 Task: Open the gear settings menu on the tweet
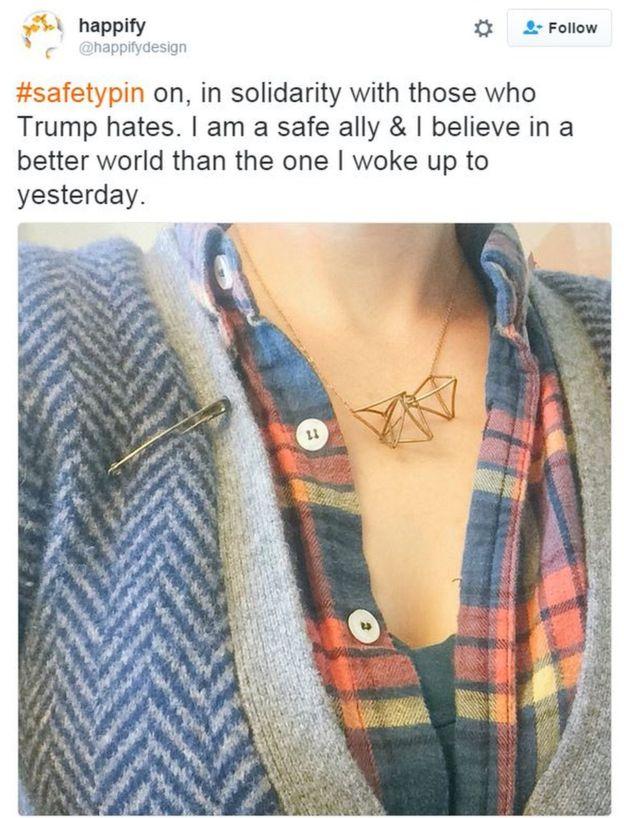(x=483, y=28)
